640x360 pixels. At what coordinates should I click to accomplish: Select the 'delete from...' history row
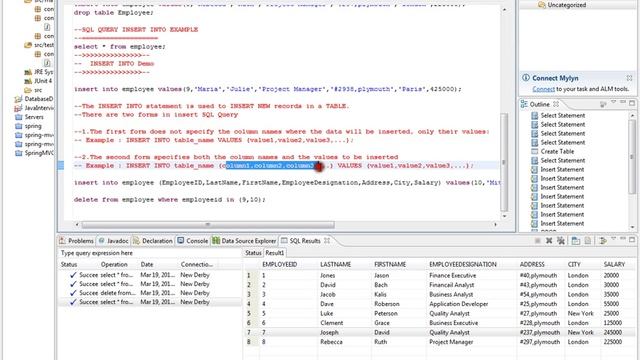coord(150,293)
